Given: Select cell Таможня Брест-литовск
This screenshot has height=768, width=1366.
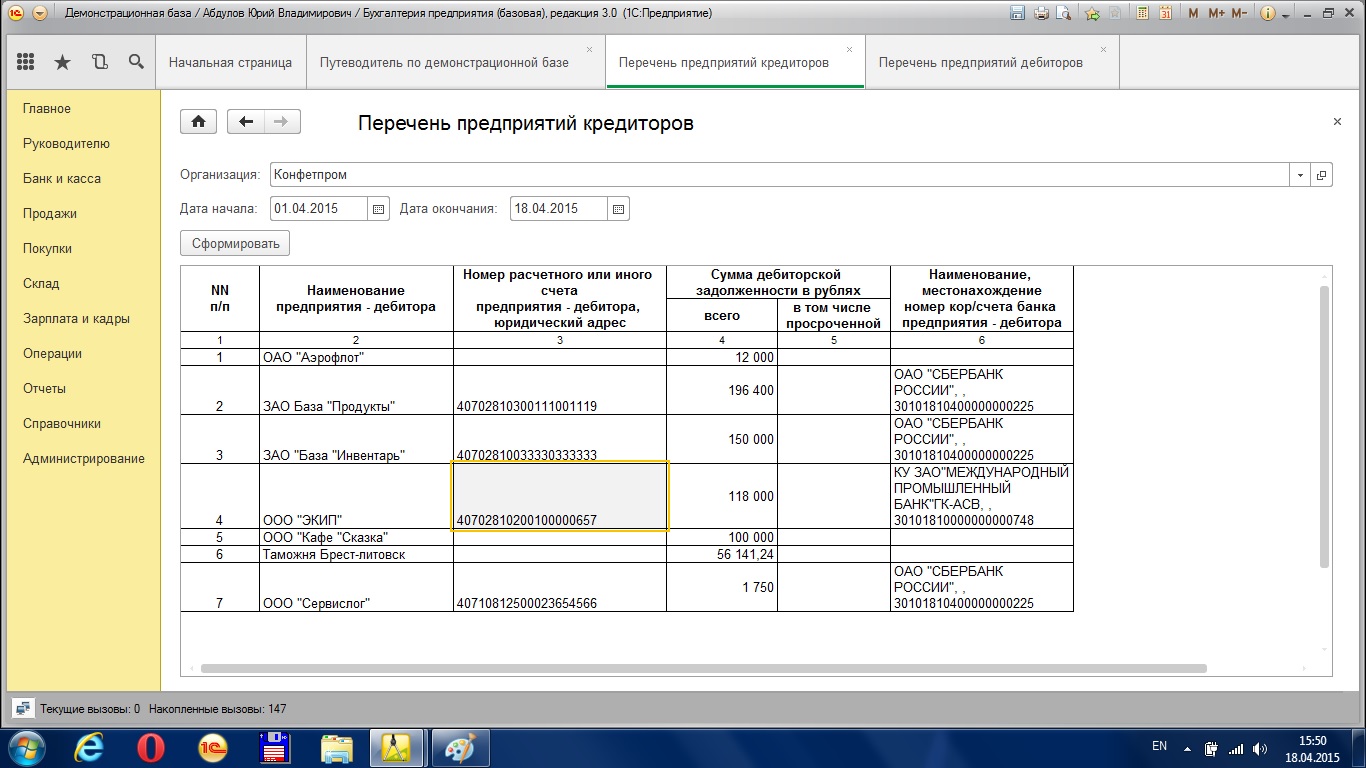Looking at the screenshot, I should [356, 554].
